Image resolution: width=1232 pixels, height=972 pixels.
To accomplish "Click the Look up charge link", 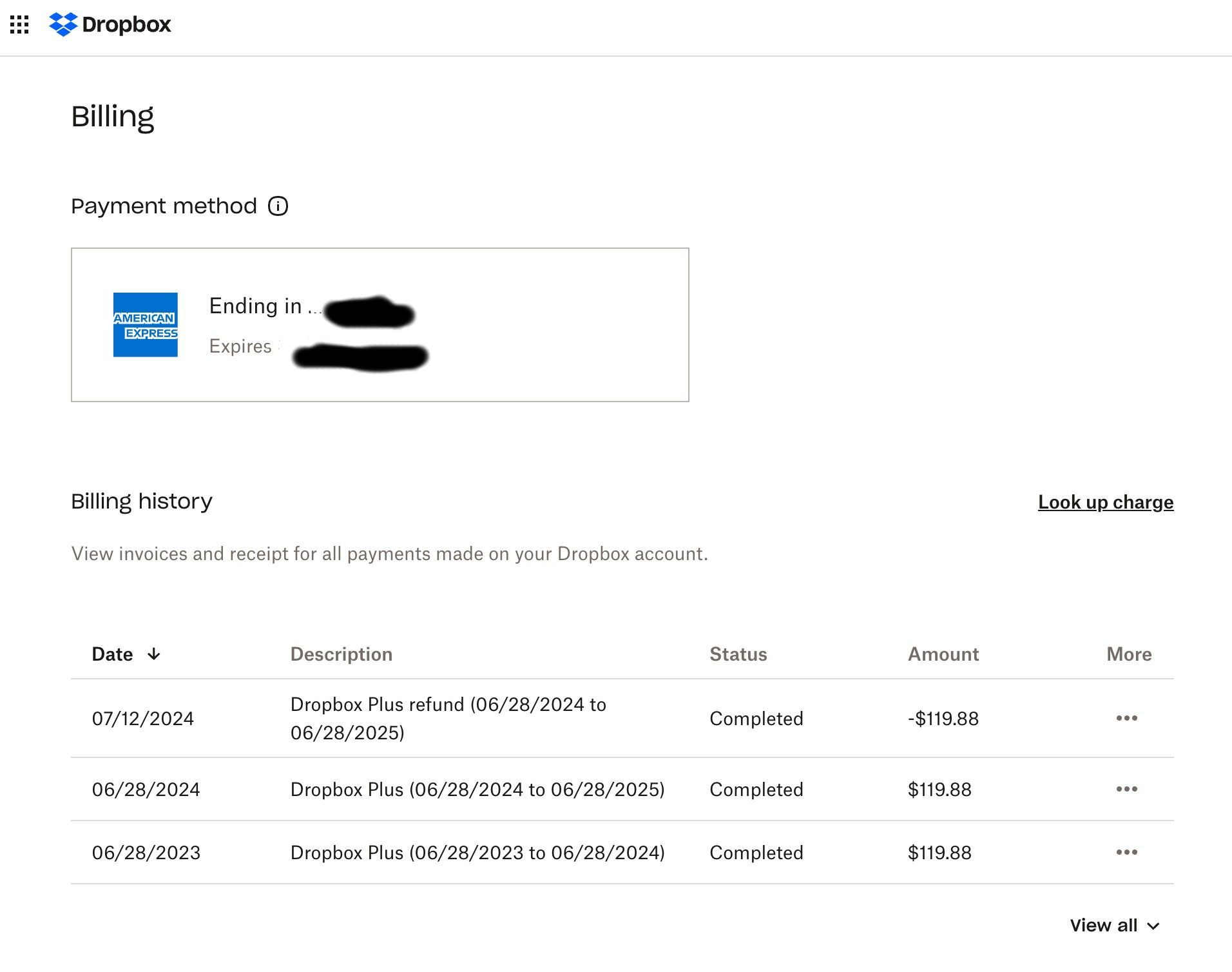I will pyautogui.click(x=1106, y=502).
